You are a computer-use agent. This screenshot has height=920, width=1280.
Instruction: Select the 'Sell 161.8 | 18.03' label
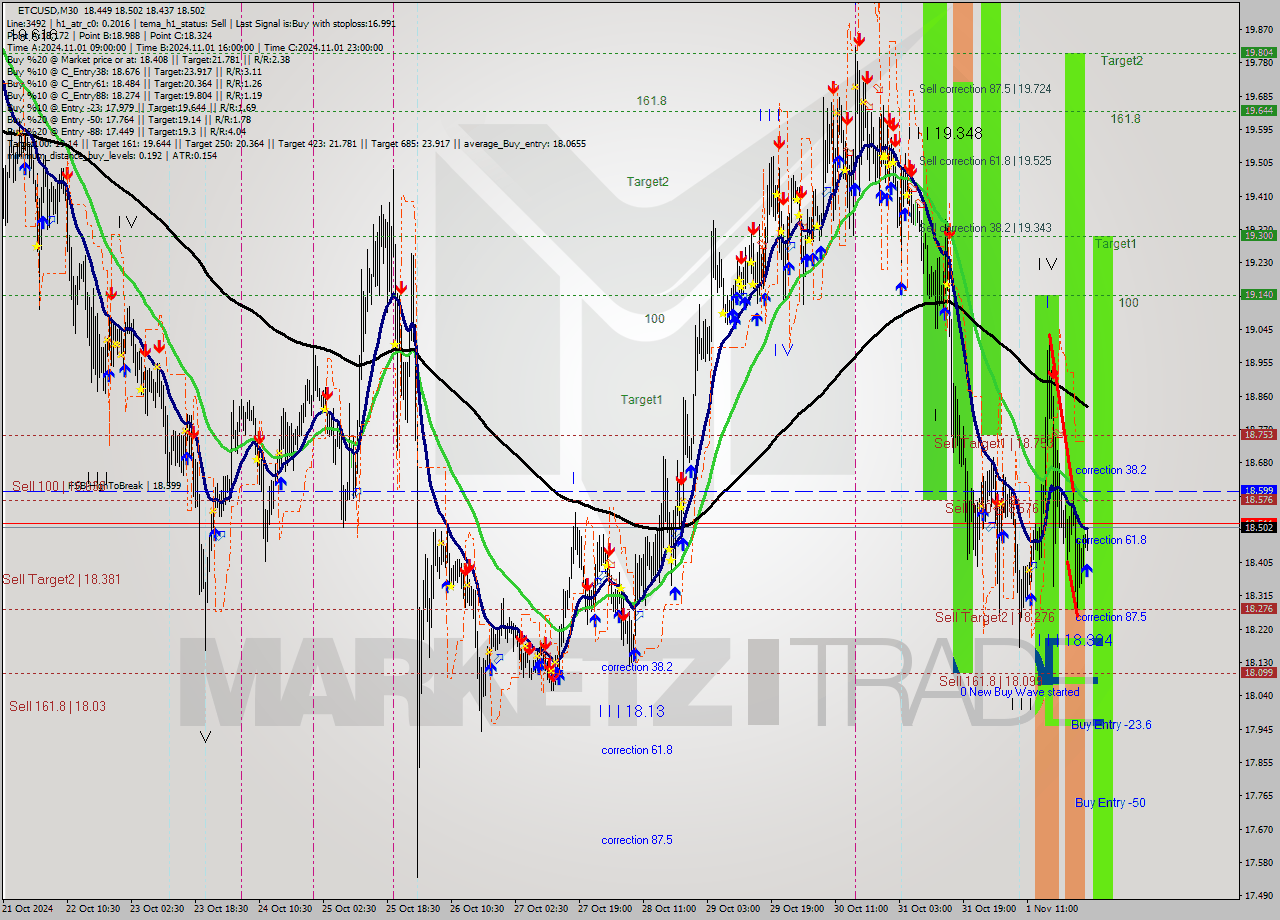58,706
